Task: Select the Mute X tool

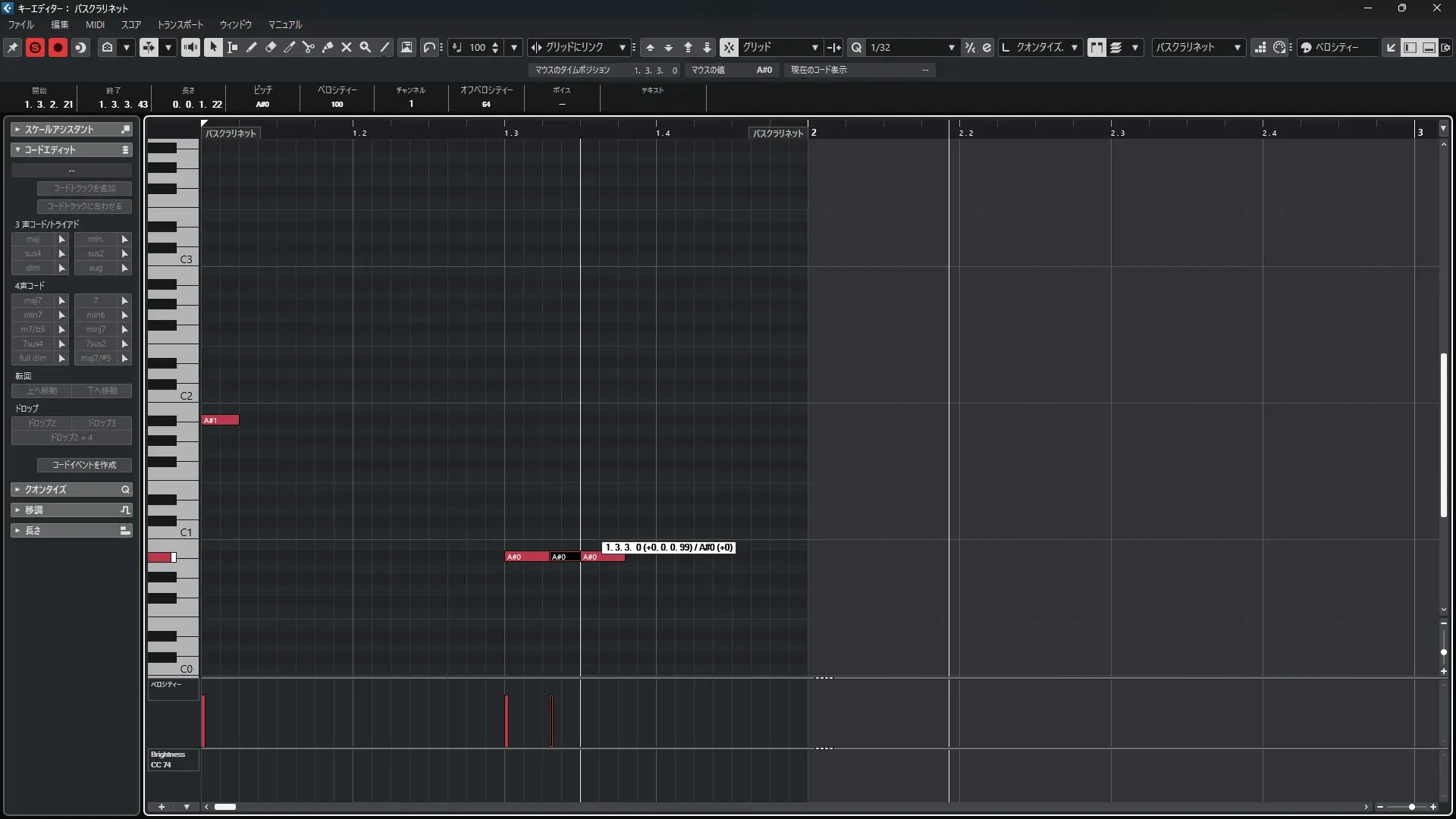Action: [x=347, y=47]
